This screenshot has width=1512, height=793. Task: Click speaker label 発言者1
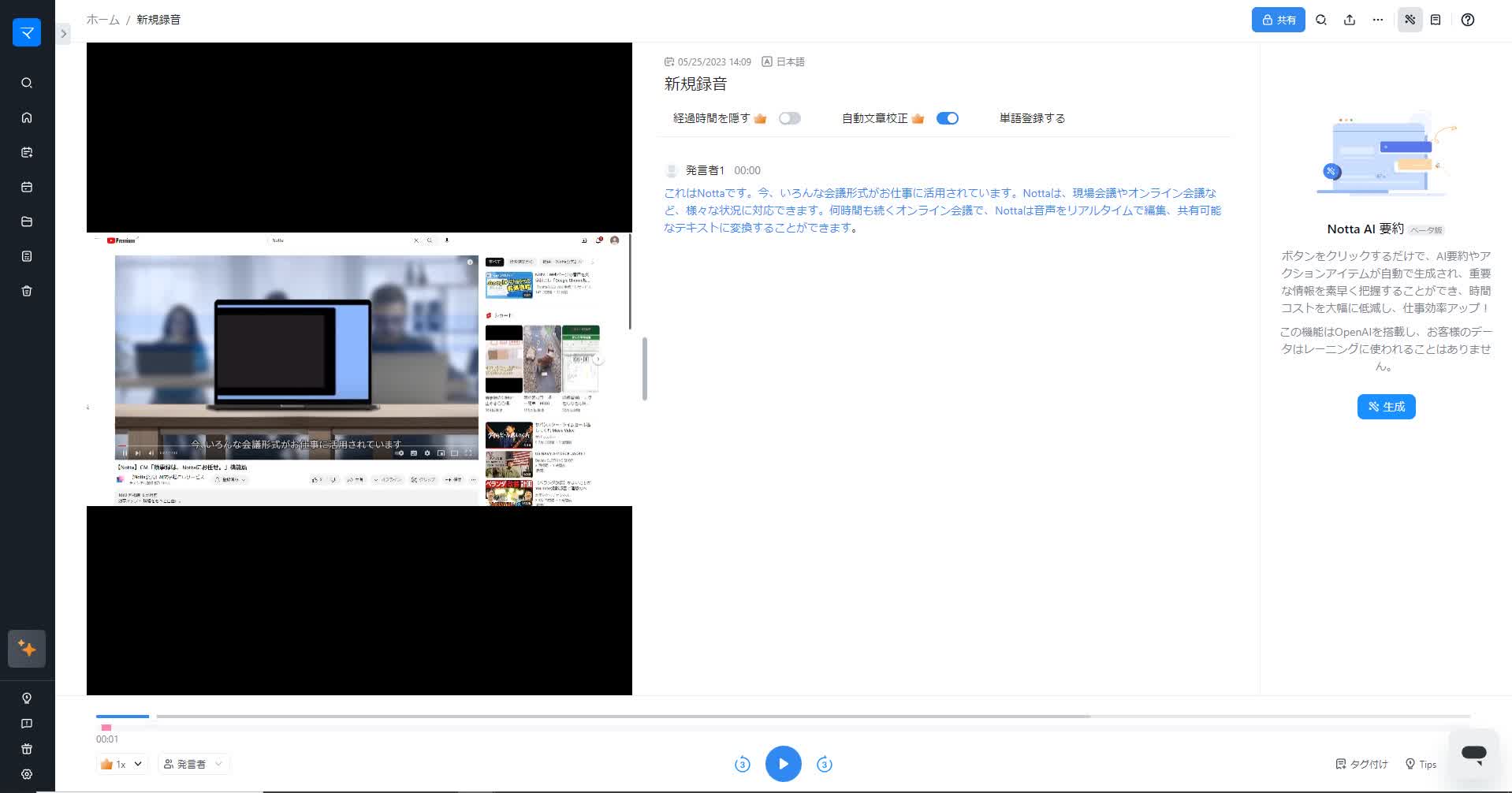[705, 170]
